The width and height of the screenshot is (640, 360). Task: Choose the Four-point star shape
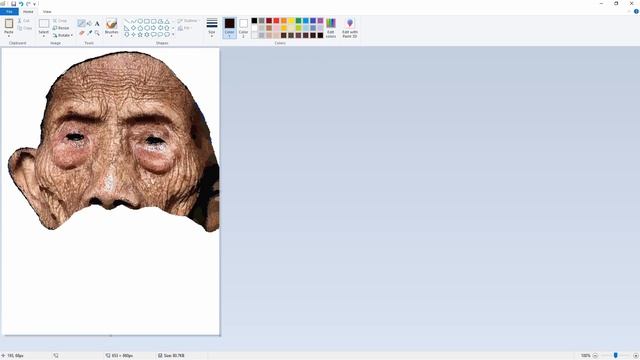133,35
